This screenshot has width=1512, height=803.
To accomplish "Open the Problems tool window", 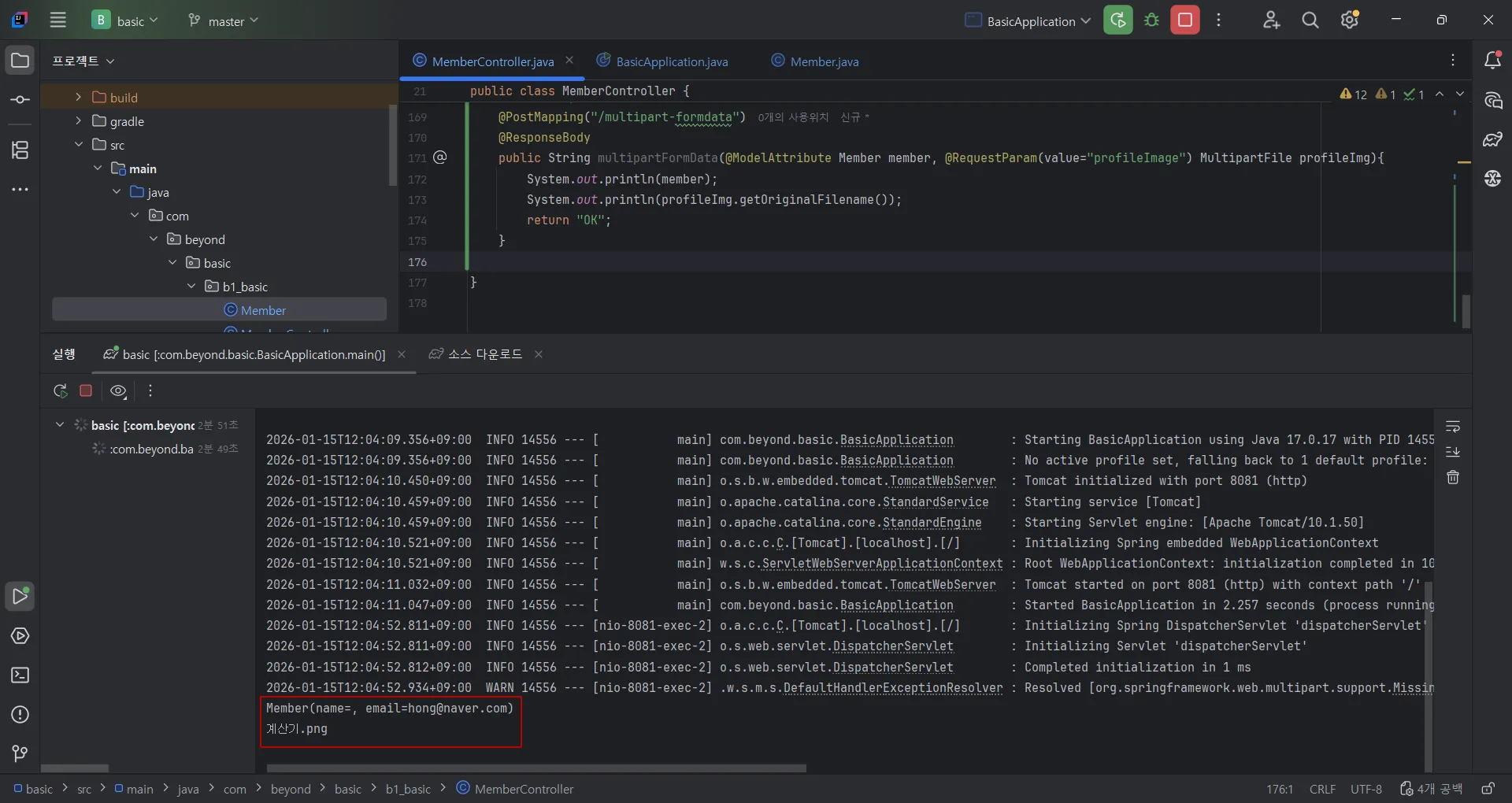I will point(20,715).
